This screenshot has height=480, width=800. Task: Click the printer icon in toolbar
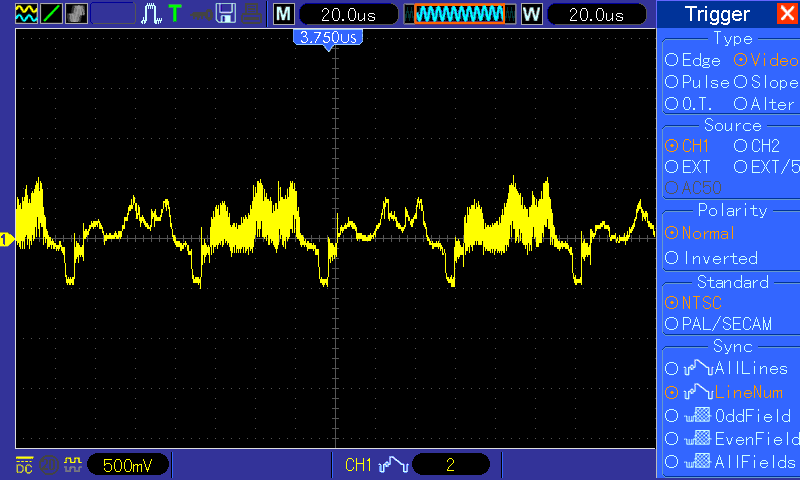point(251,14)
